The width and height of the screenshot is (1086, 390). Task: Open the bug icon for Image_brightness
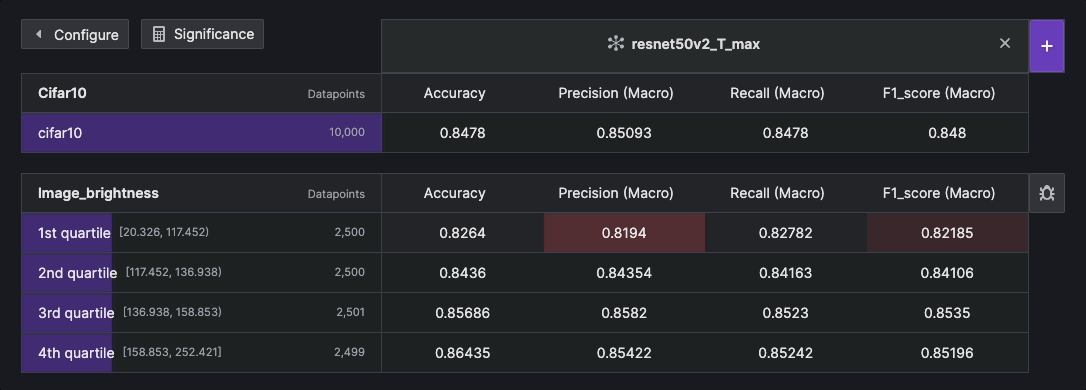point(1047,193)
